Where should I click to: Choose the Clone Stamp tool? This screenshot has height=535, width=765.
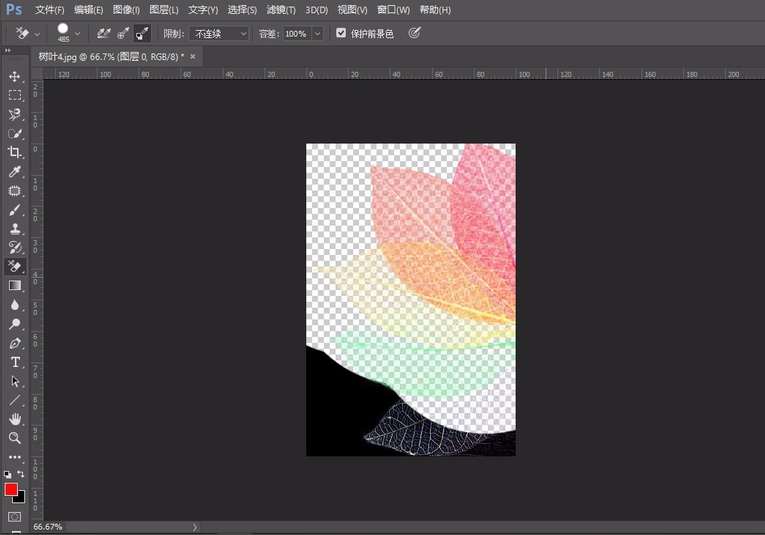[15, 229]
